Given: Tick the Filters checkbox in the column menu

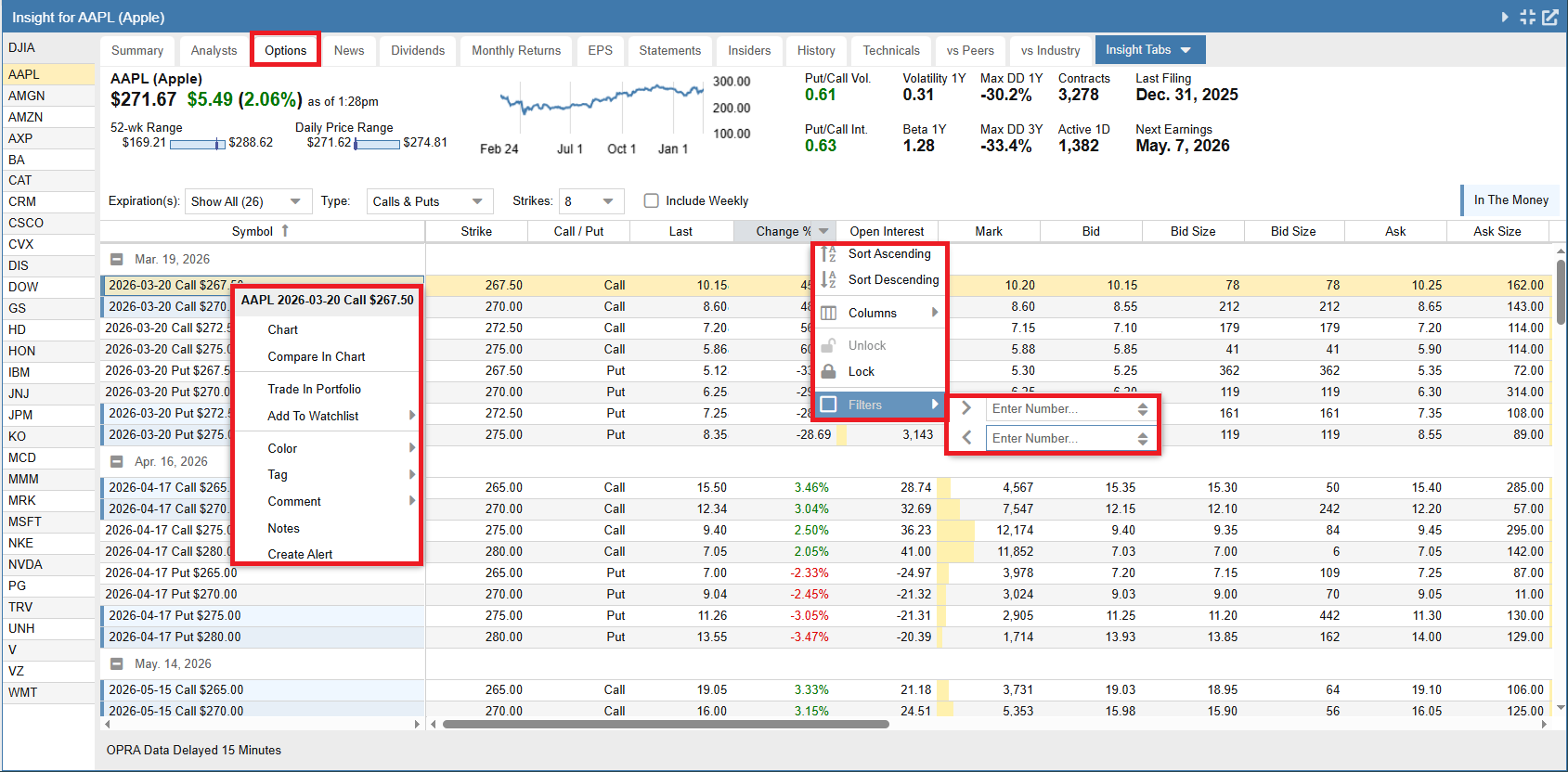Looking at the screenshot, I should pyautogui.click(x=829, y=405).
